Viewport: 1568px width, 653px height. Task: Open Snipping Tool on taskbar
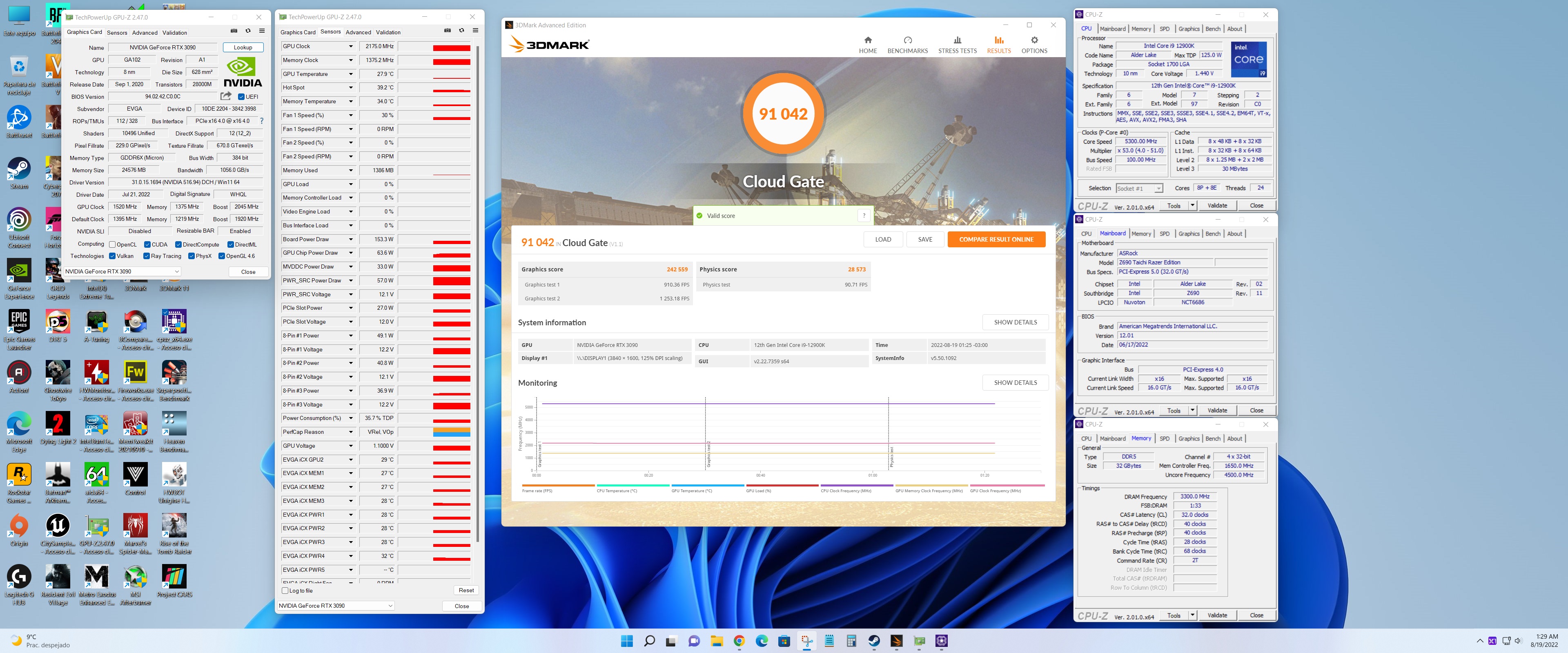pyautogui.click(x=806, y=641)
